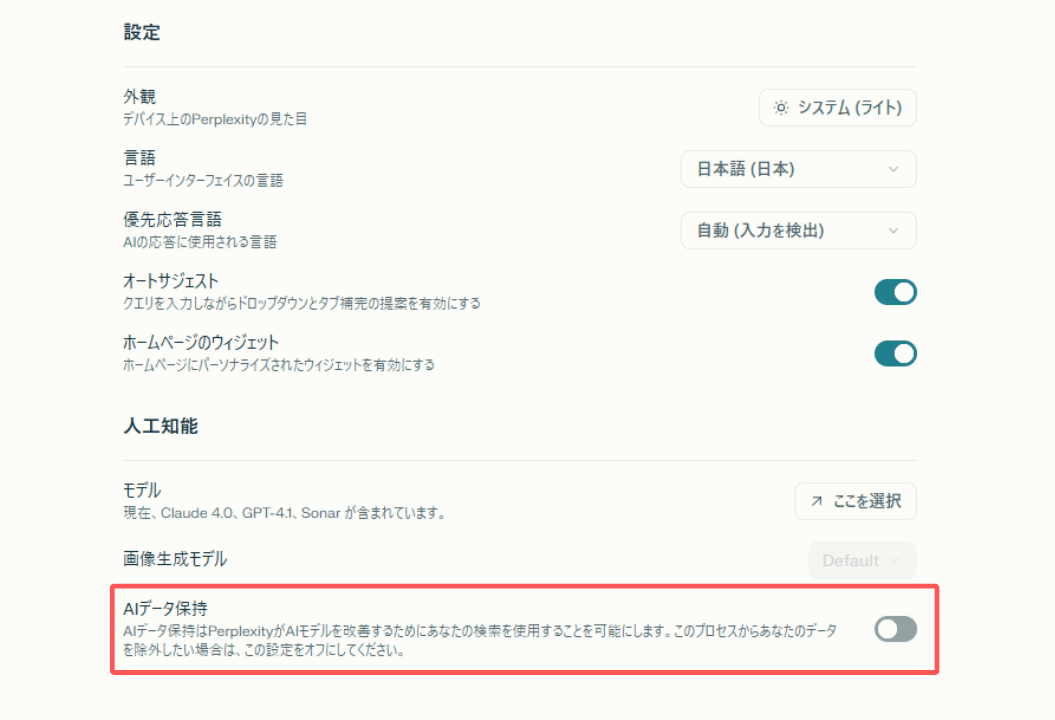
Task: Click the オートサジェスト description about ドロップダウンとタブ補完
Action: 302,303
